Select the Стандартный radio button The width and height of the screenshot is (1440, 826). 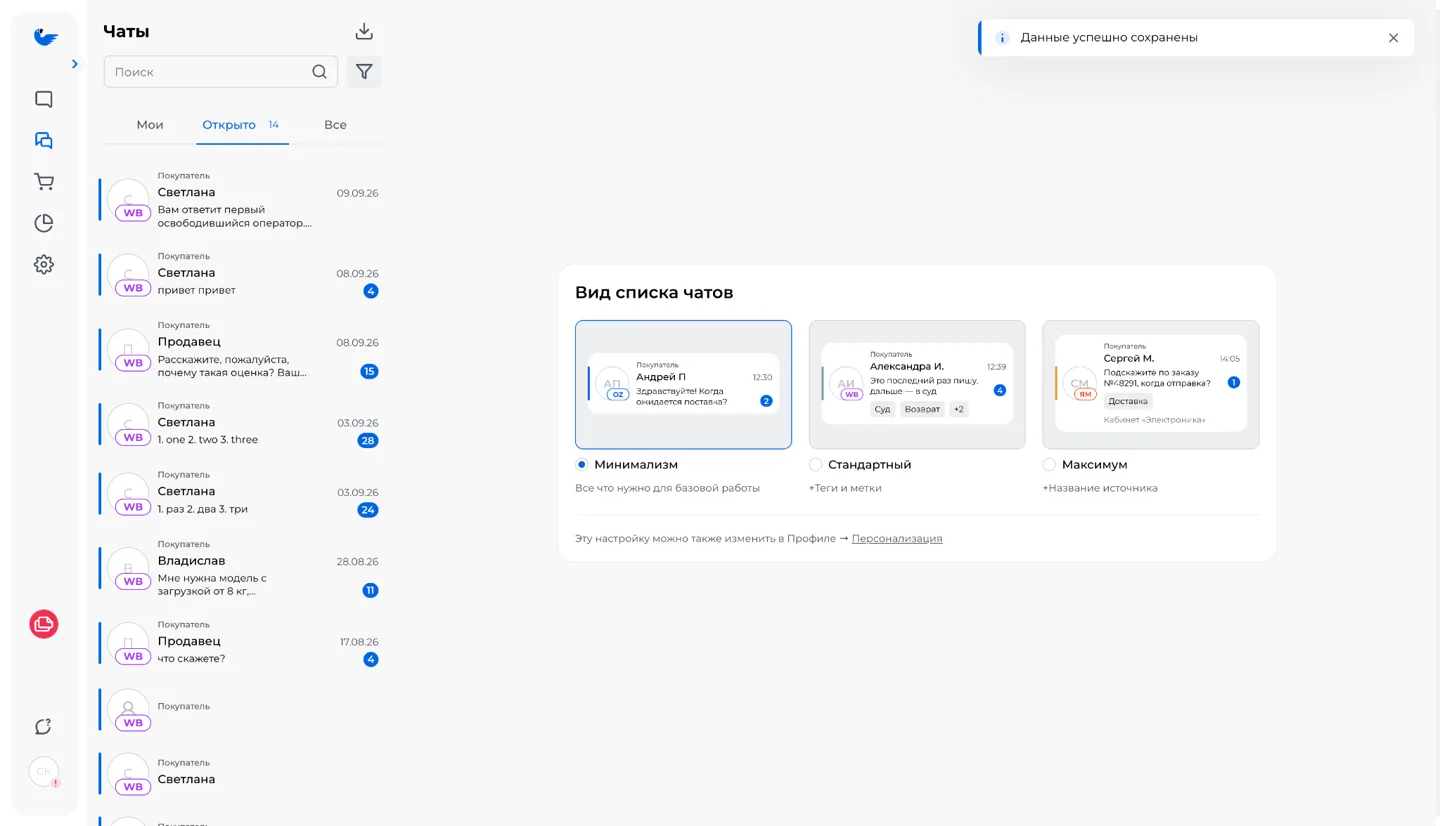pyautogui.click(x=815, y=464)
